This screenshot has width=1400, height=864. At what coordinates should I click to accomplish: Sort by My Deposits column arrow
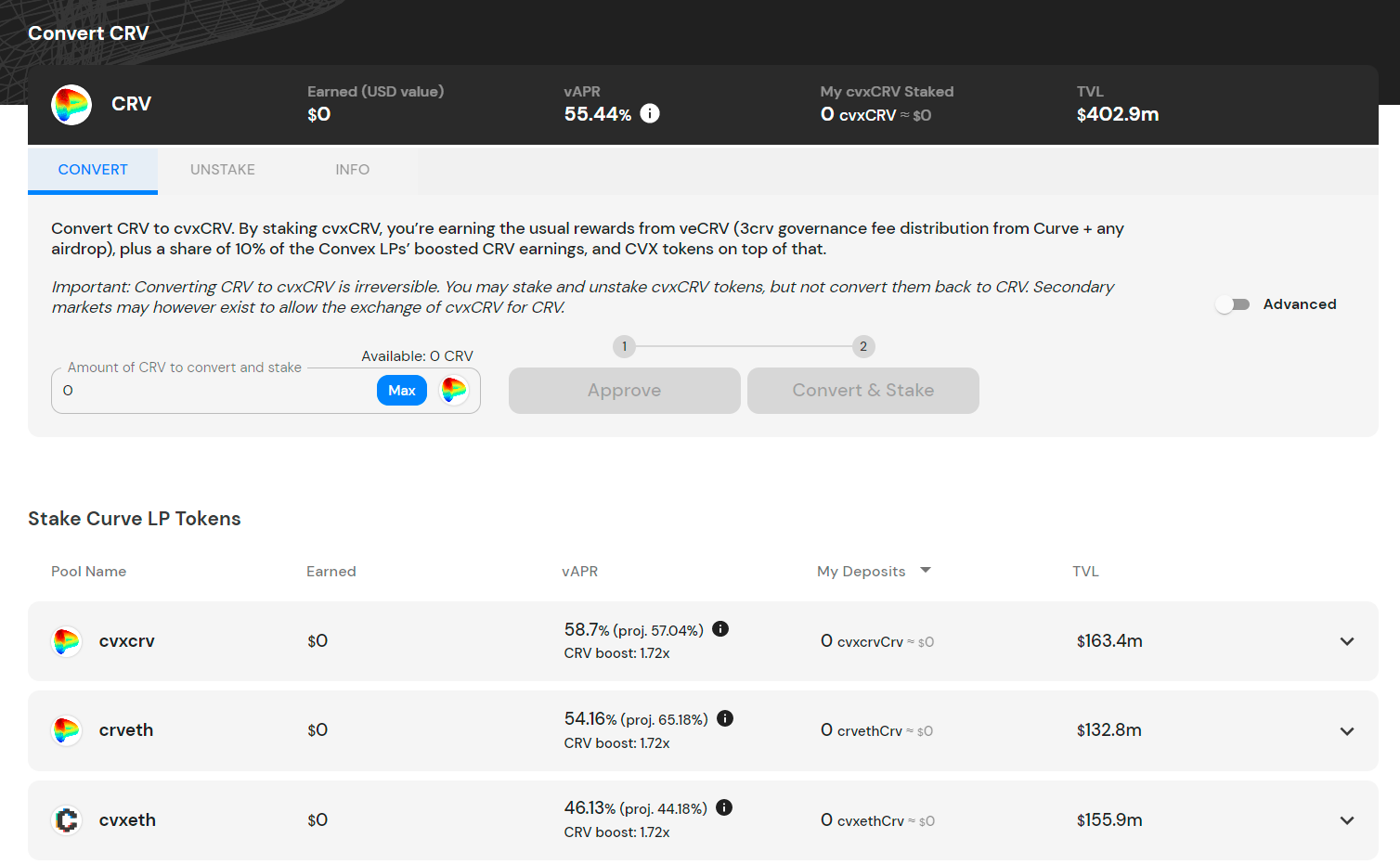[925, 571]
